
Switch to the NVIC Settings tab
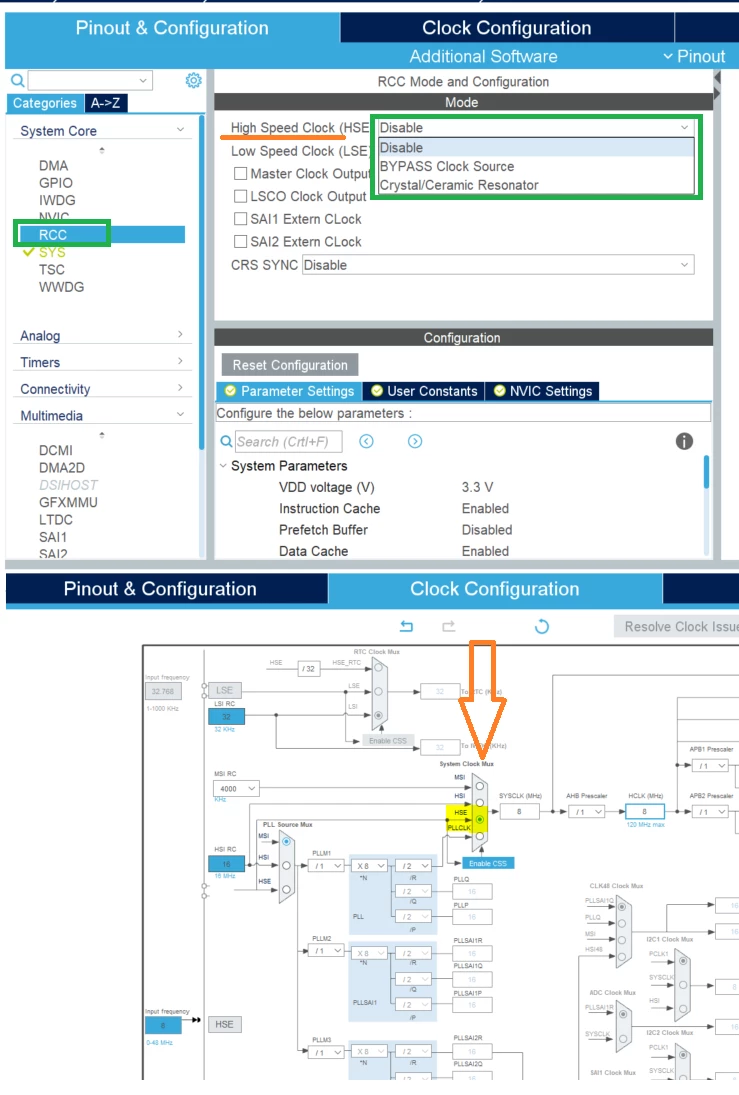pyautogui.click(x=543, y=391)
